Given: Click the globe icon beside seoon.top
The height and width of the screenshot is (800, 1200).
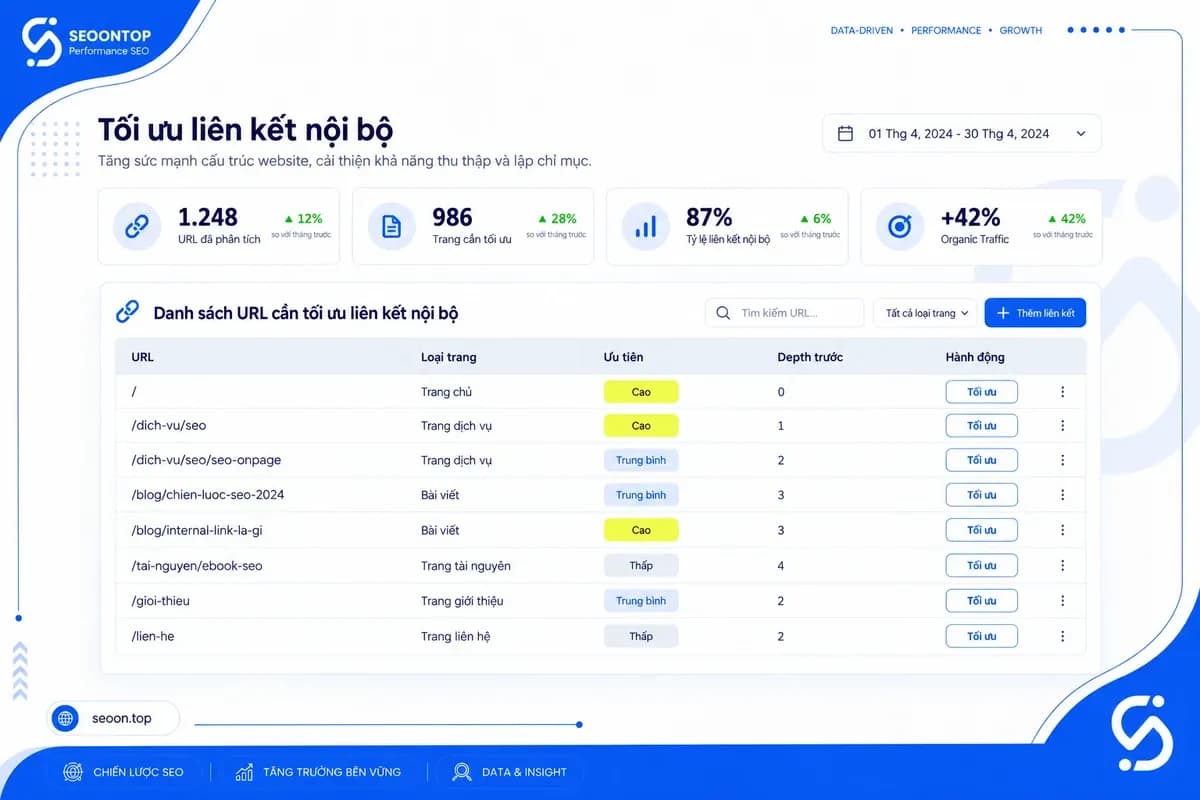Looking at the screenshot, I should click(x=66, y=719).
